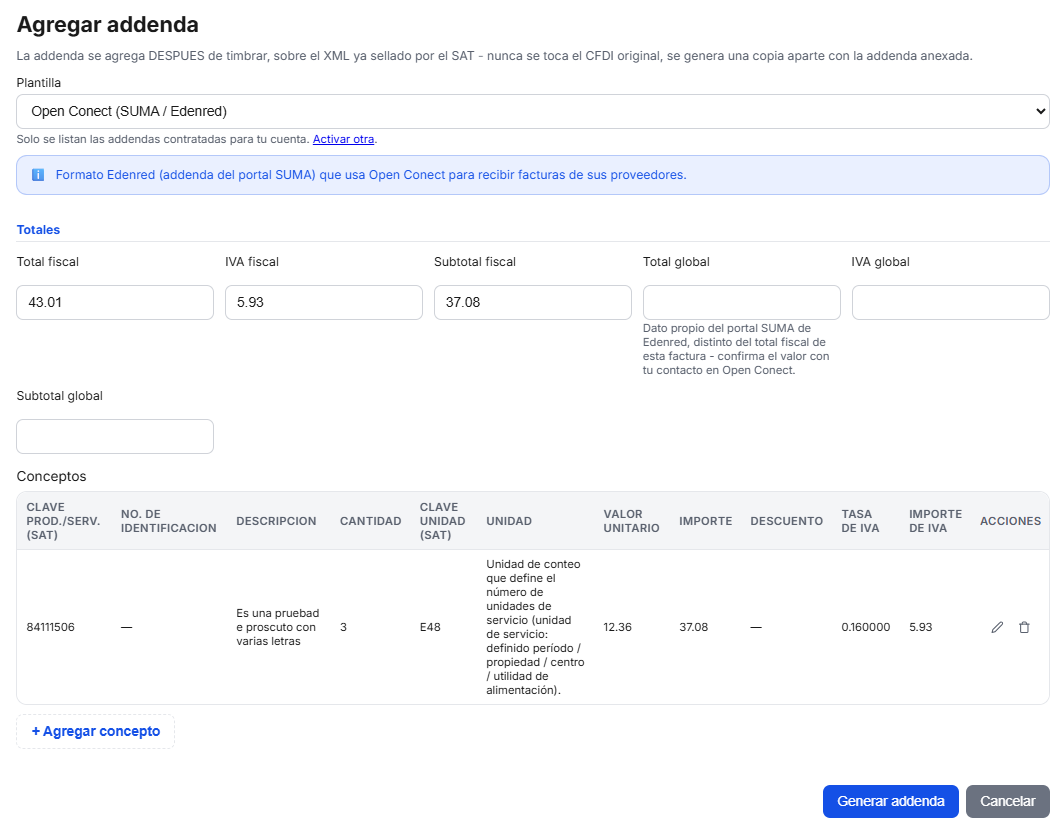The height and width of the screenshot is (836, 1062).
Task: Click the valor unitario '12.36'
Action: click(x=618, y=627)
